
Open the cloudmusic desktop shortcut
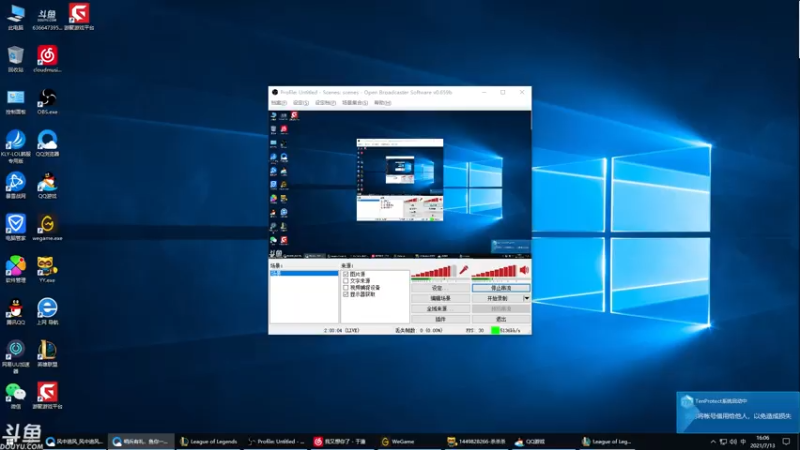pos(47,59)
